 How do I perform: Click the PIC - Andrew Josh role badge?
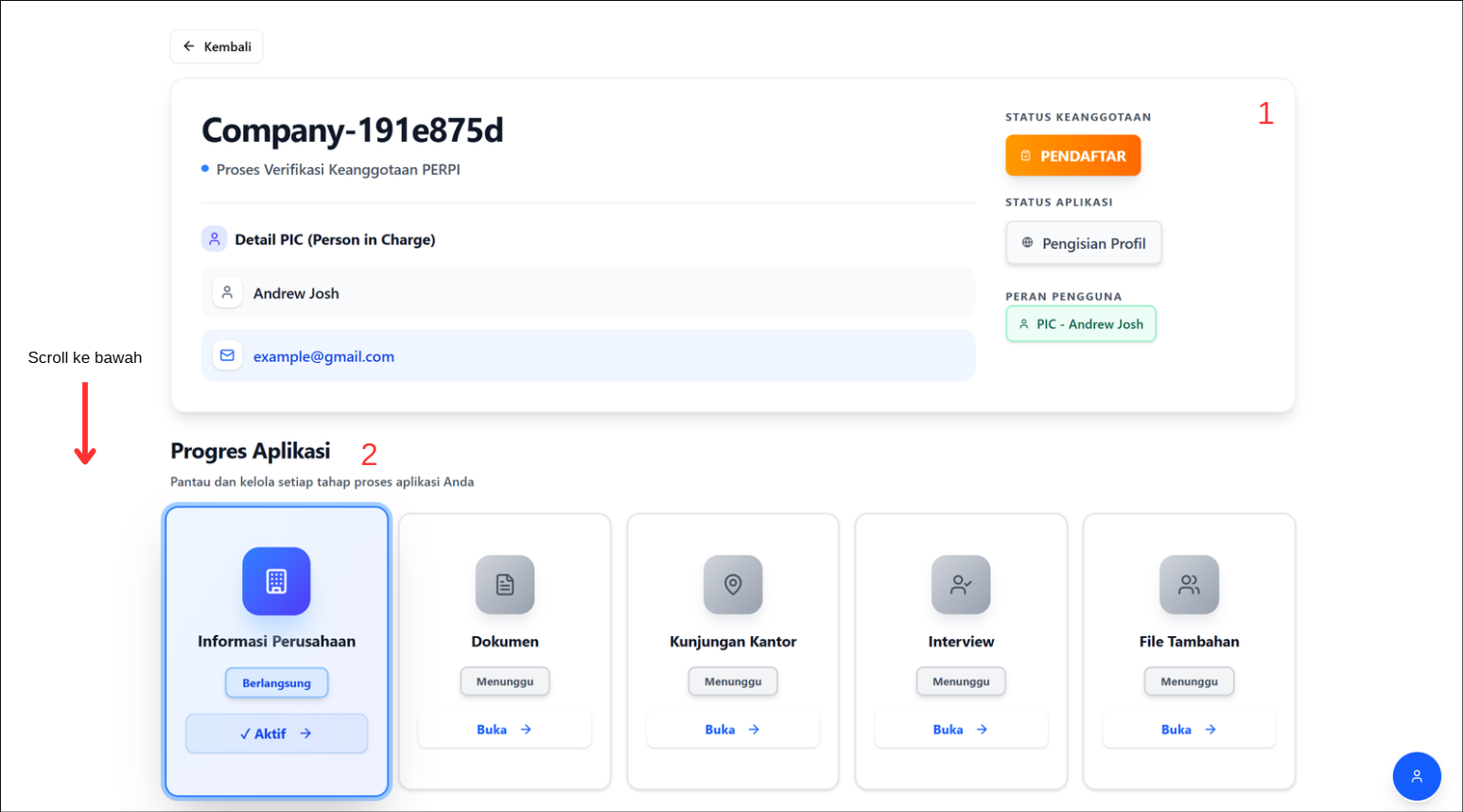pos(1081,324)
